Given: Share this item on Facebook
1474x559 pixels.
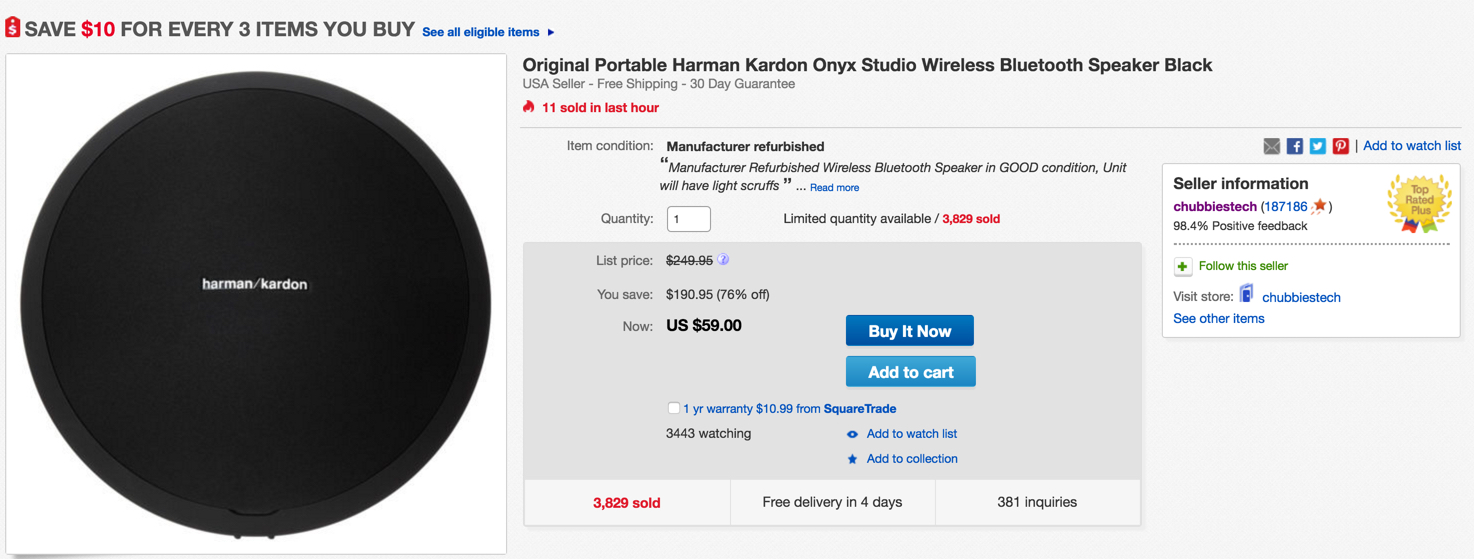Looking at the screenshot, I should pos(1294,146).
